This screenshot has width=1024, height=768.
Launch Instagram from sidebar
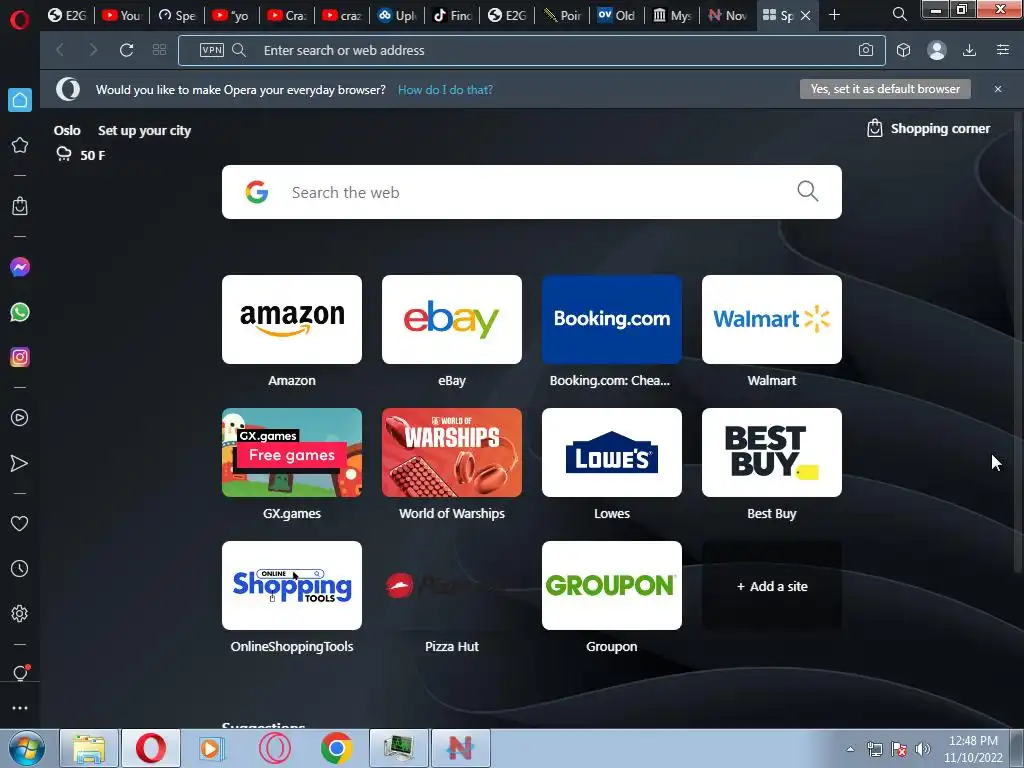[20, 357]
